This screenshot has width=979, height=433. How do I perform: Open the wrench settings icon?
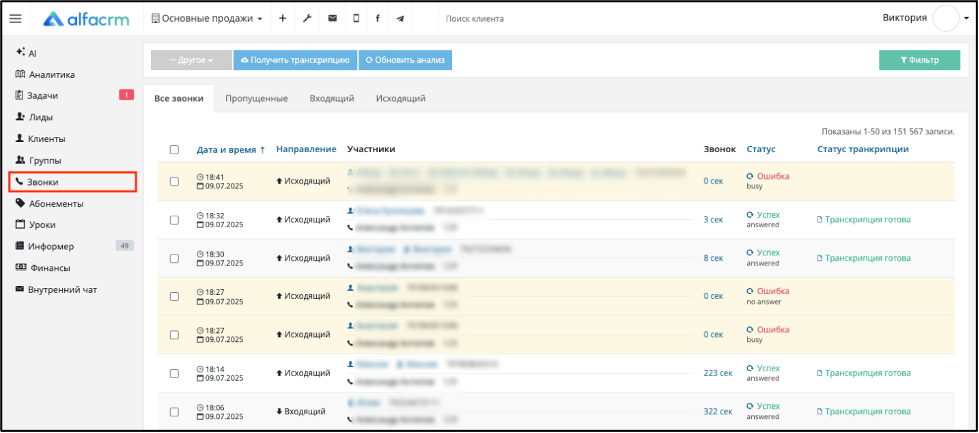pos(307,19)
